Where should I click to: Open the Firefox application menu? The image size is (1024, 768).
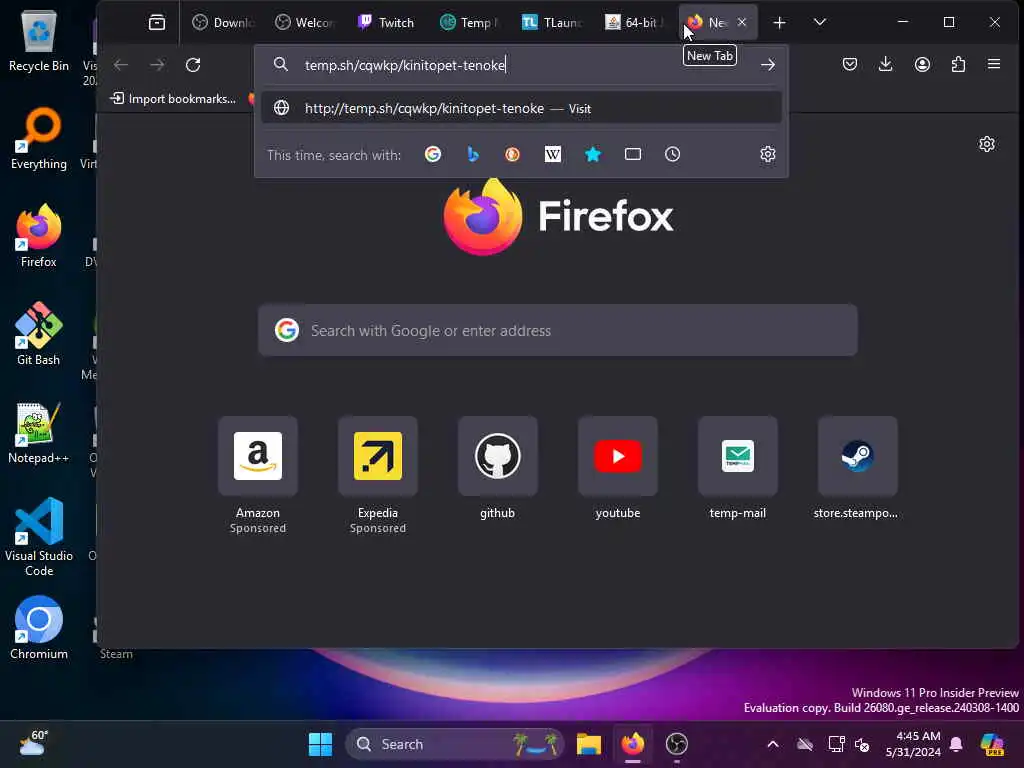pos(994,64)
